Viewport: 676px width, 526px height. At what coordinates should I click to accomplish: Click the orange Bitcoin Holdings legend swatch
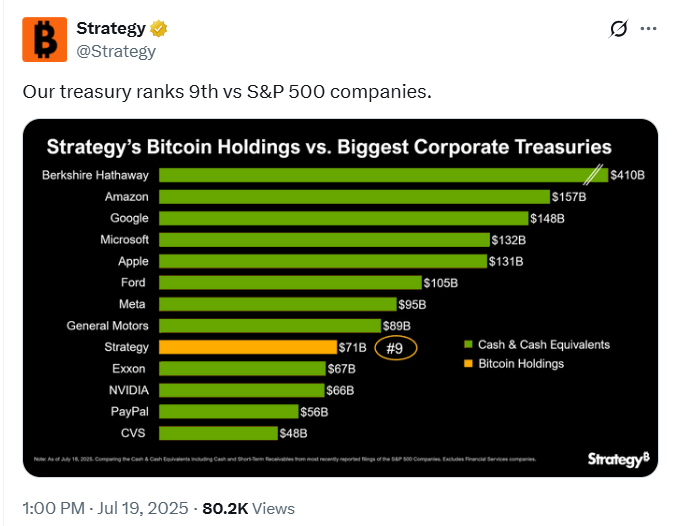pyautogui.click(x=468, y=363)
